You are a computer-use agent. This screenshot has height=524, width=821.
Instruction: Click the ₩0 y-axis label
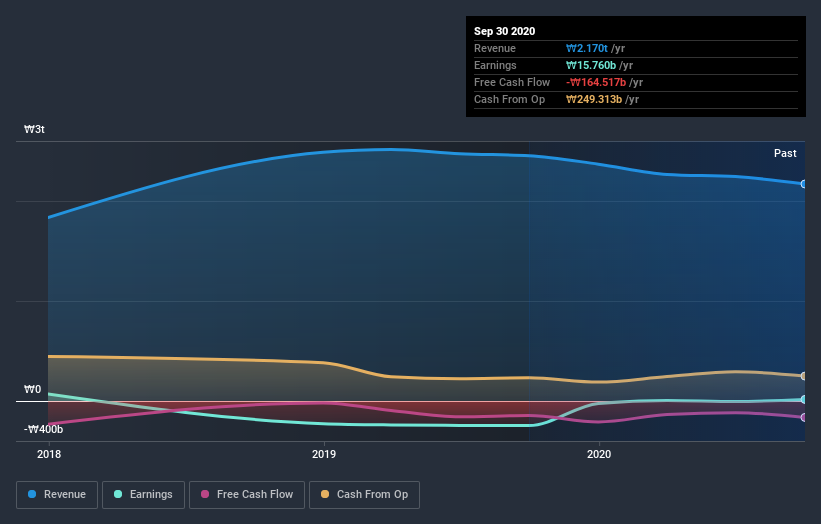(32, 389)
